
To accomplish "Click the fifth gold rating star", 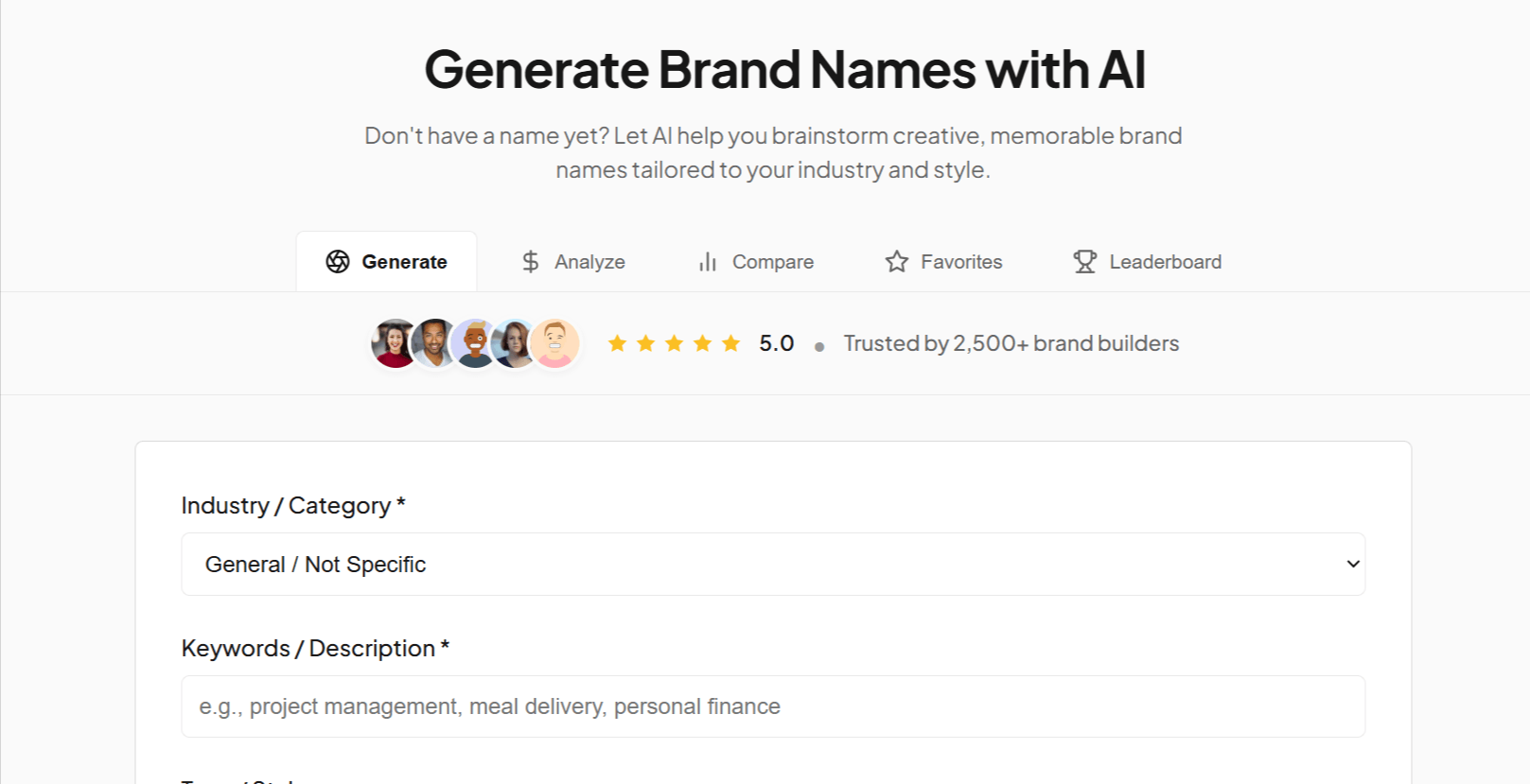I will pyautogui.click(x=730, y=343).
